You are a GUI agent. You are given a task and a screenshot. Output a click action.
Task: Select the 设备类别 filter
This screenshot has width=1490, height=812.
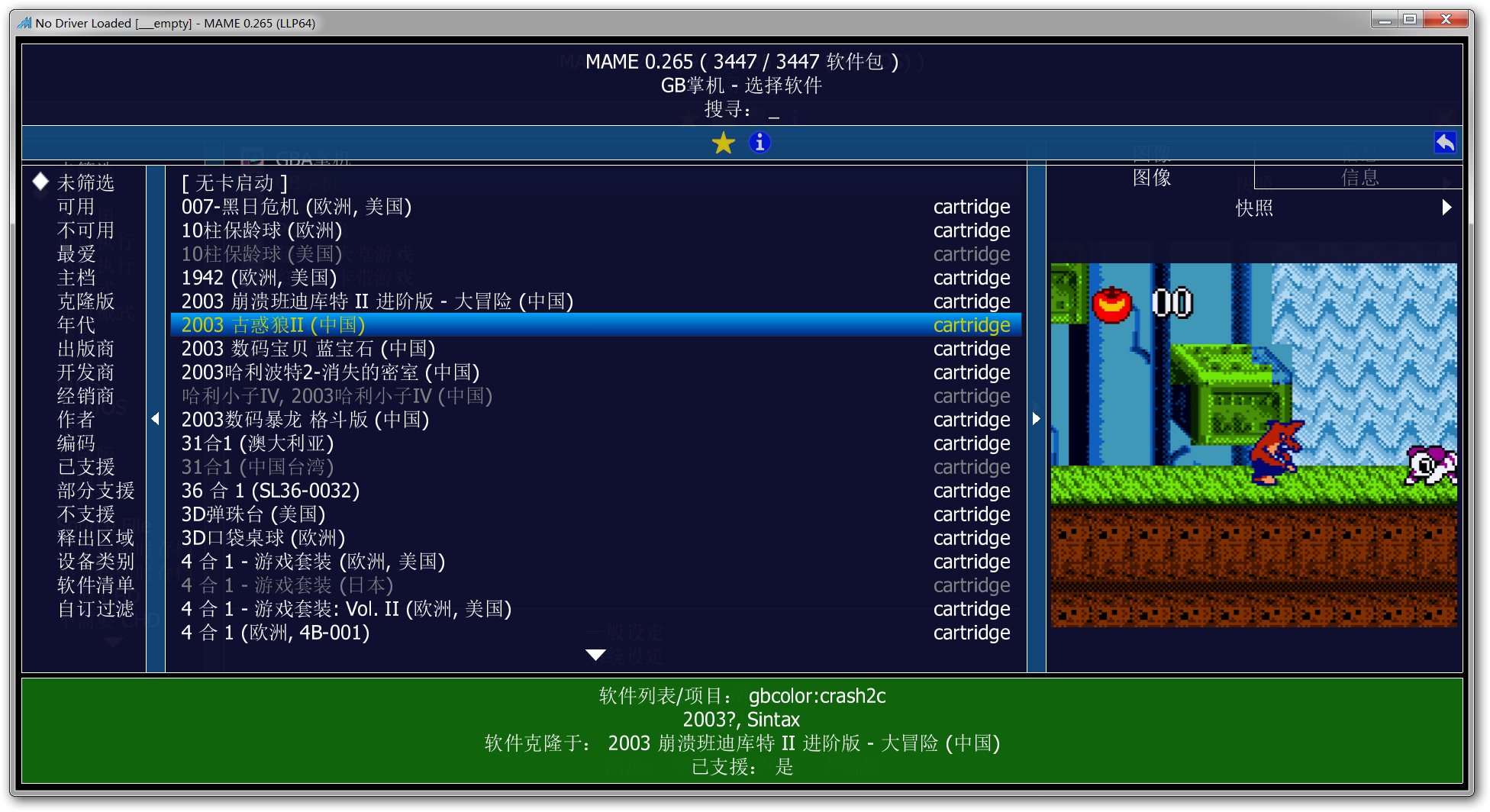(x=95, y=562)
